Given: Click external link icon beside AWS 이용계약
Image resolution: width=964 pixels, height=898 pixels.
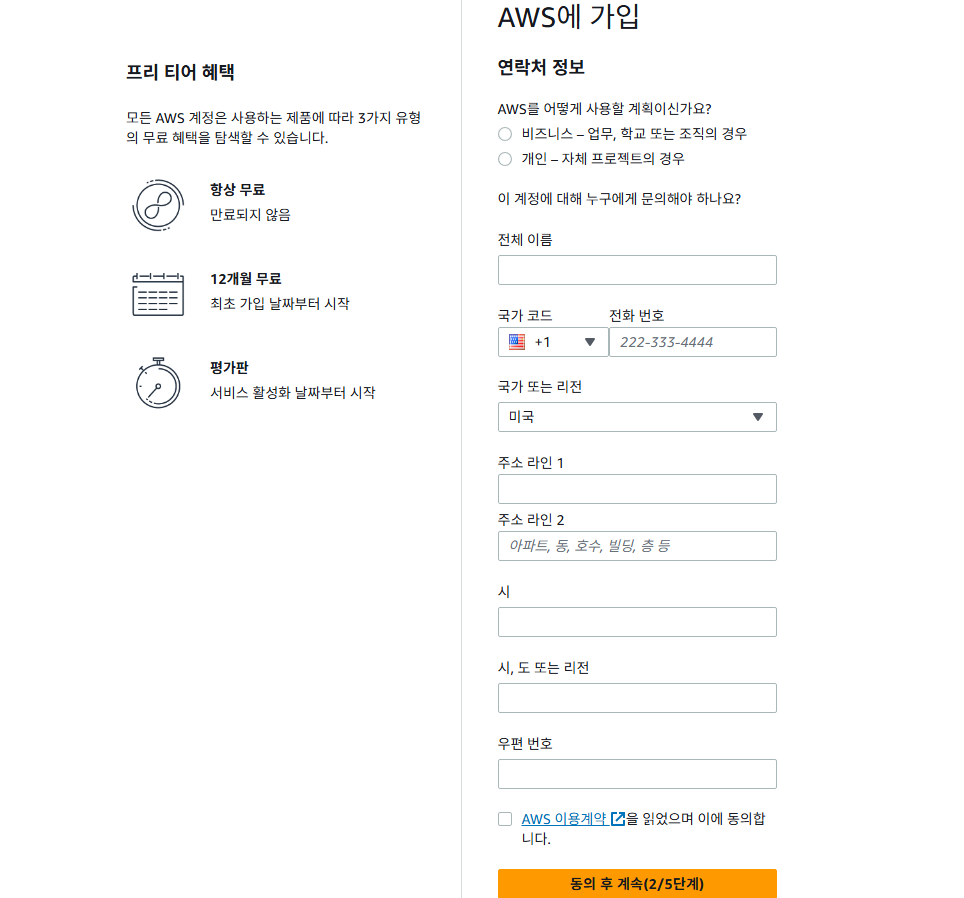Looking at the screenshot, I should pos(618,819).
